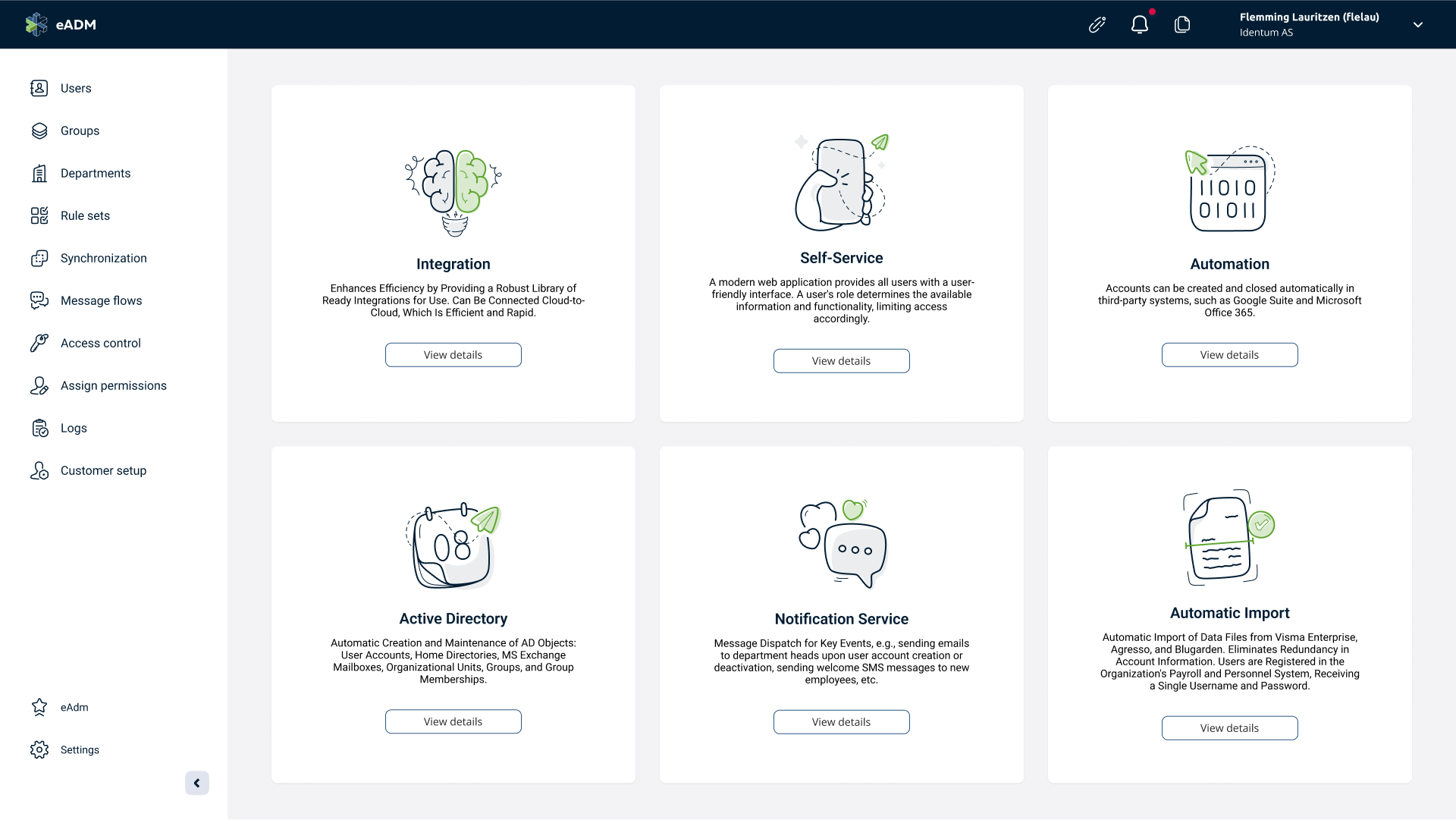Select Message flows menu item
The height and width of the screenshot is (820, 1456).
coord(101,300)
